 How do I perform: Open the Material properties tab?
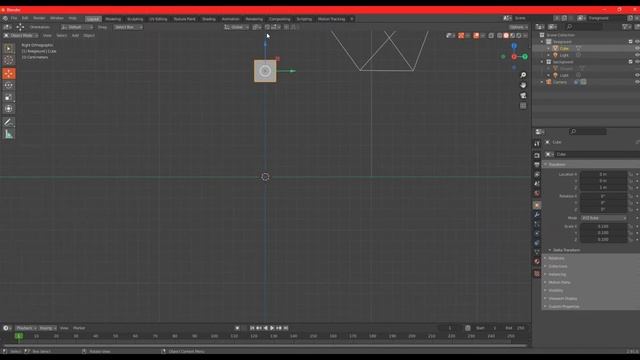(537, 262)
